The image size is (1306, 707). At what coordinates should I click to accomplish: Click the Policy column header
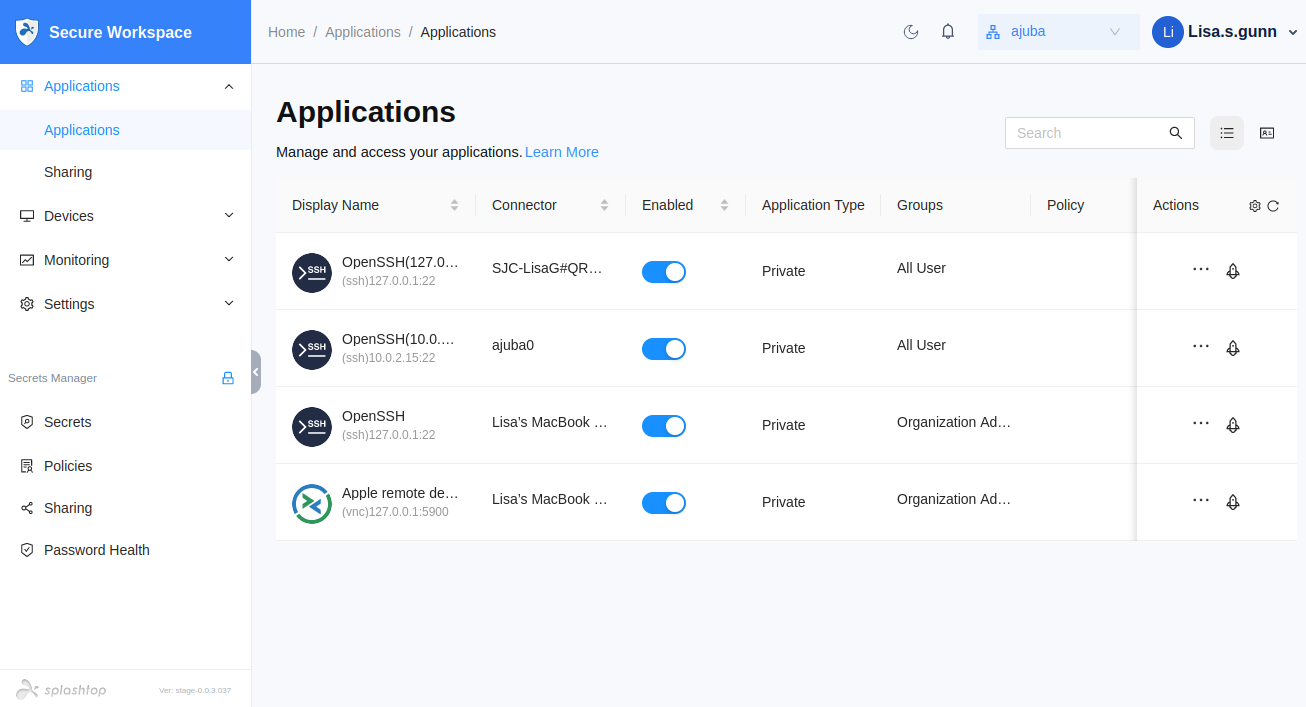point(1066,205)
